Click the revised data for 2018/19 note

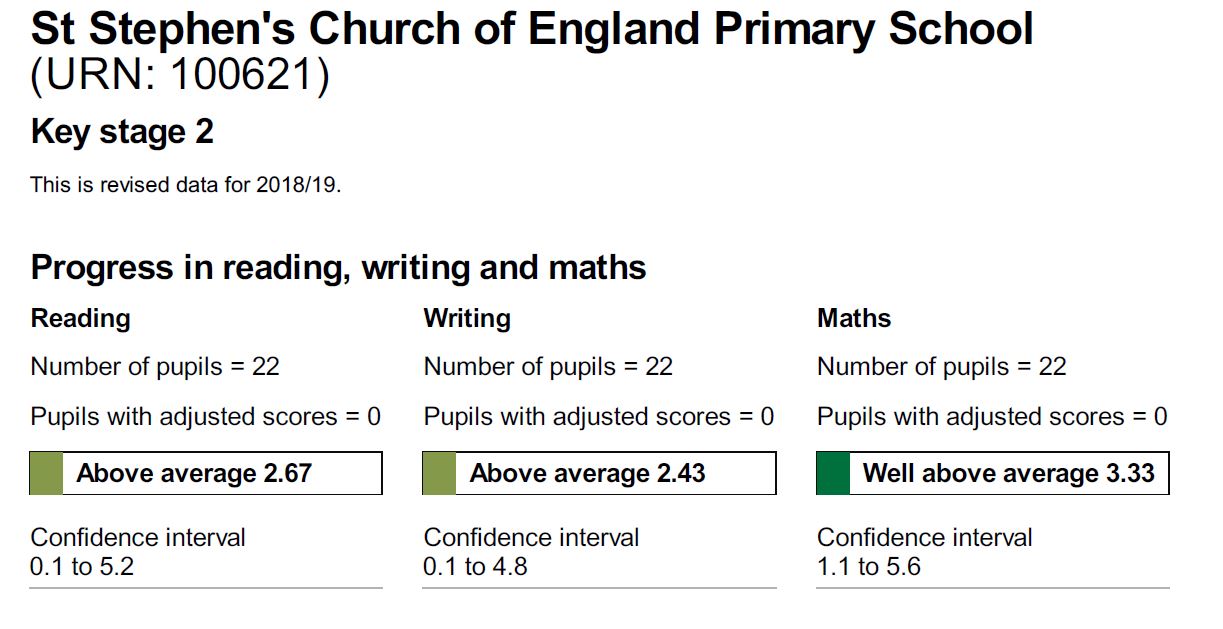186,185
